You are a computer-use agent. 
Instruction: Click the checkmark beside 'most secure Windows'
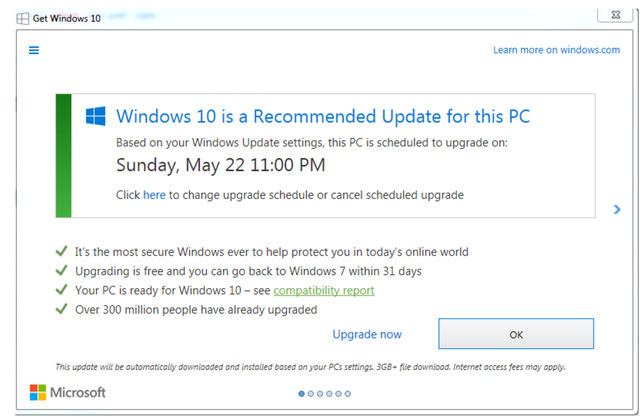62,251
